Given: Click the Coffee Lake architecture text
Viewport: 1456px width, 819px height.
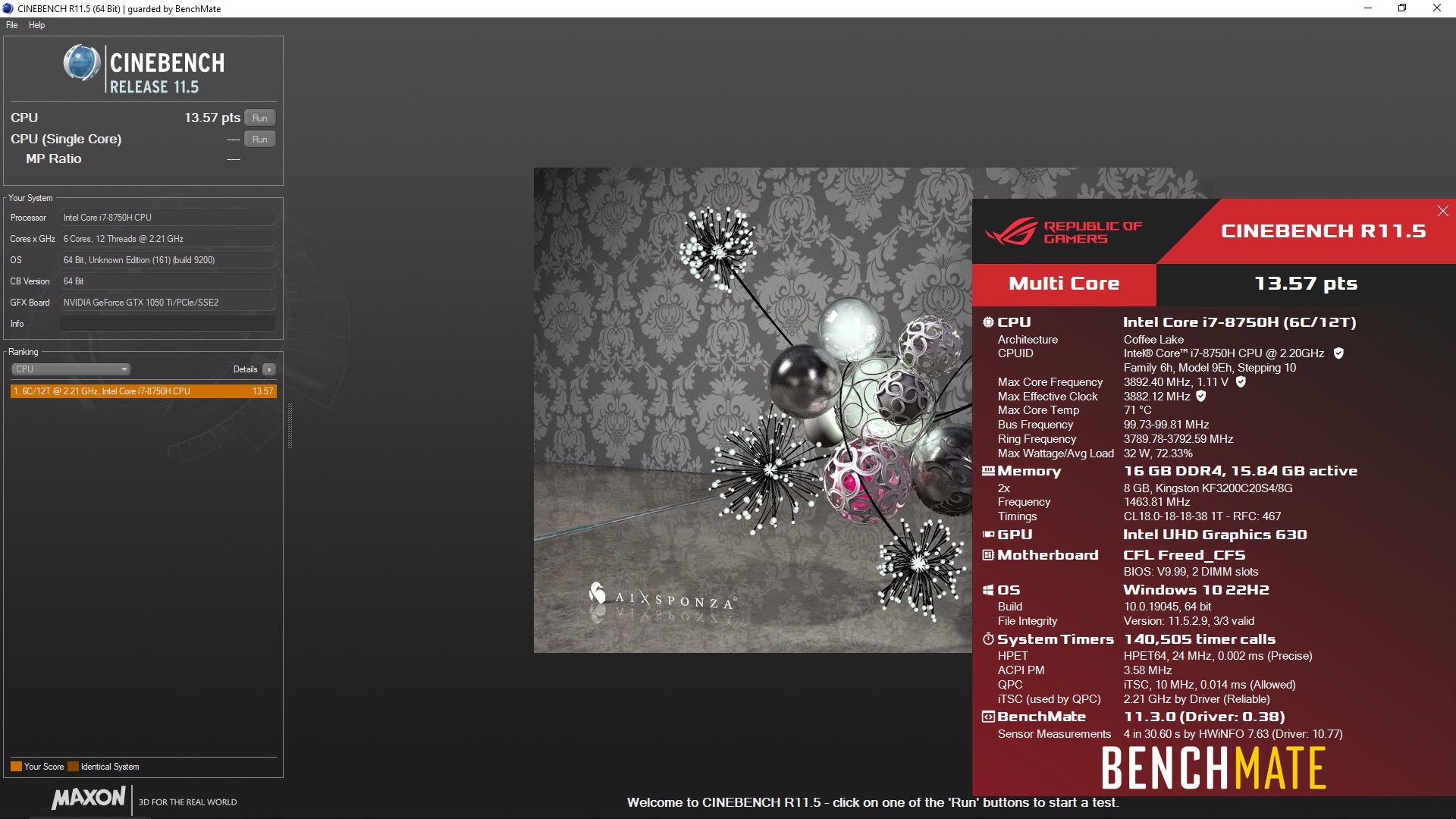Looking at the screenshot, I should [x=1153, y=340].
